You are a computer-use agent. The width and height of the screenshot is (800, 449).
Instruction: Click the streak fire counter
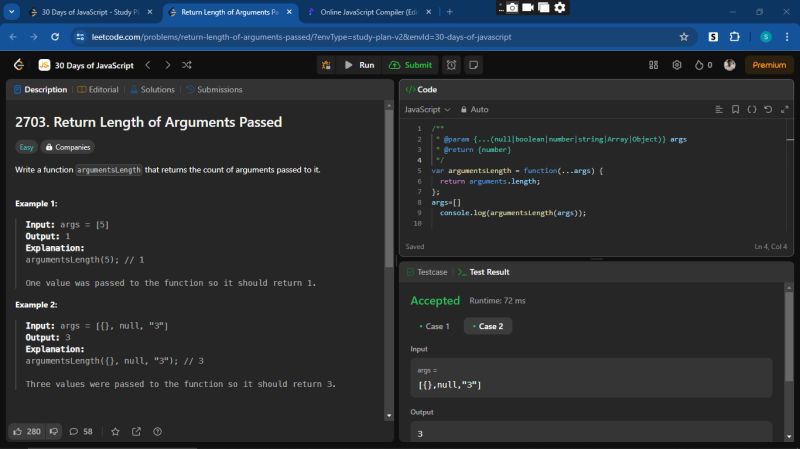click(704, 65)
